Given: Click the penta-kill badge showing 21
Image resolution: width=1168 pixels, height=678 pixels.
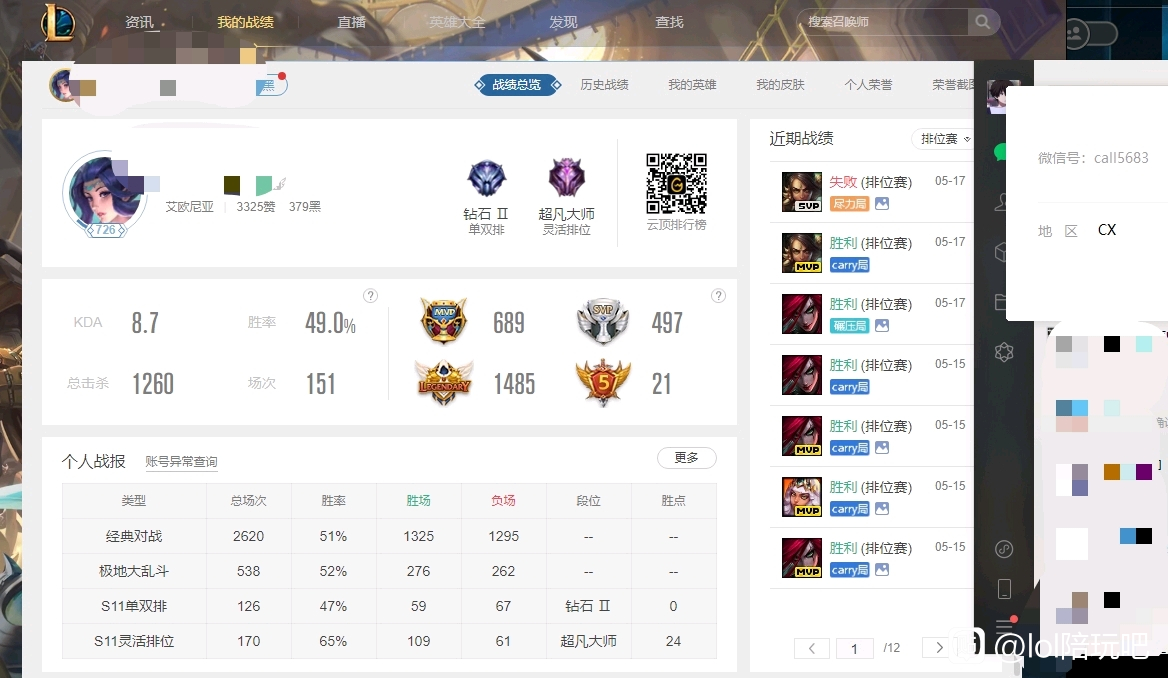Looking at the screenshot, I should coord(603,383).
